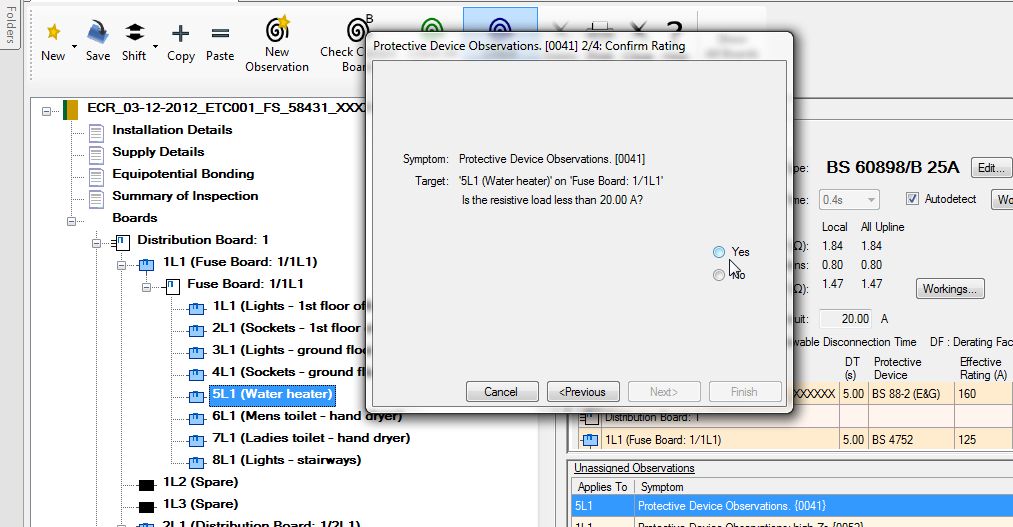Click the Edit... button next to BS 60898/B 25A
Image resolution: width=1013 pixels, height=527 pixels.
click(x=990, y=168)
